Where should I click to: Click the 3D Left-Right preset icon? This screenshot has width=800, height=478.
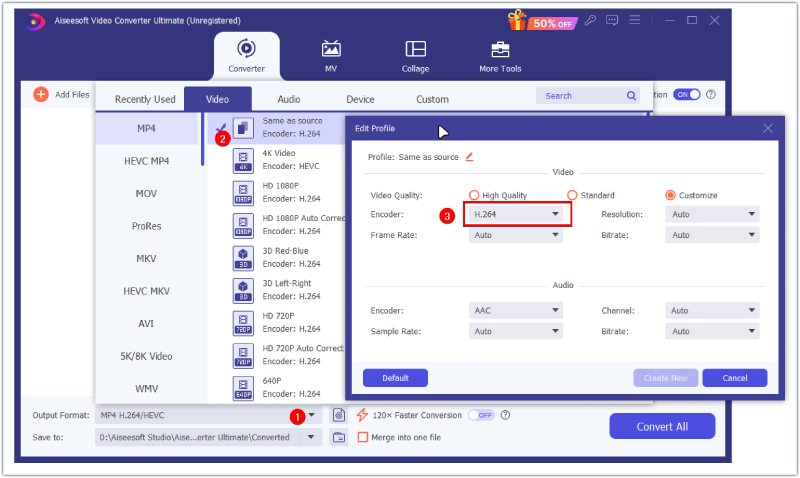[x=243, y=290]
